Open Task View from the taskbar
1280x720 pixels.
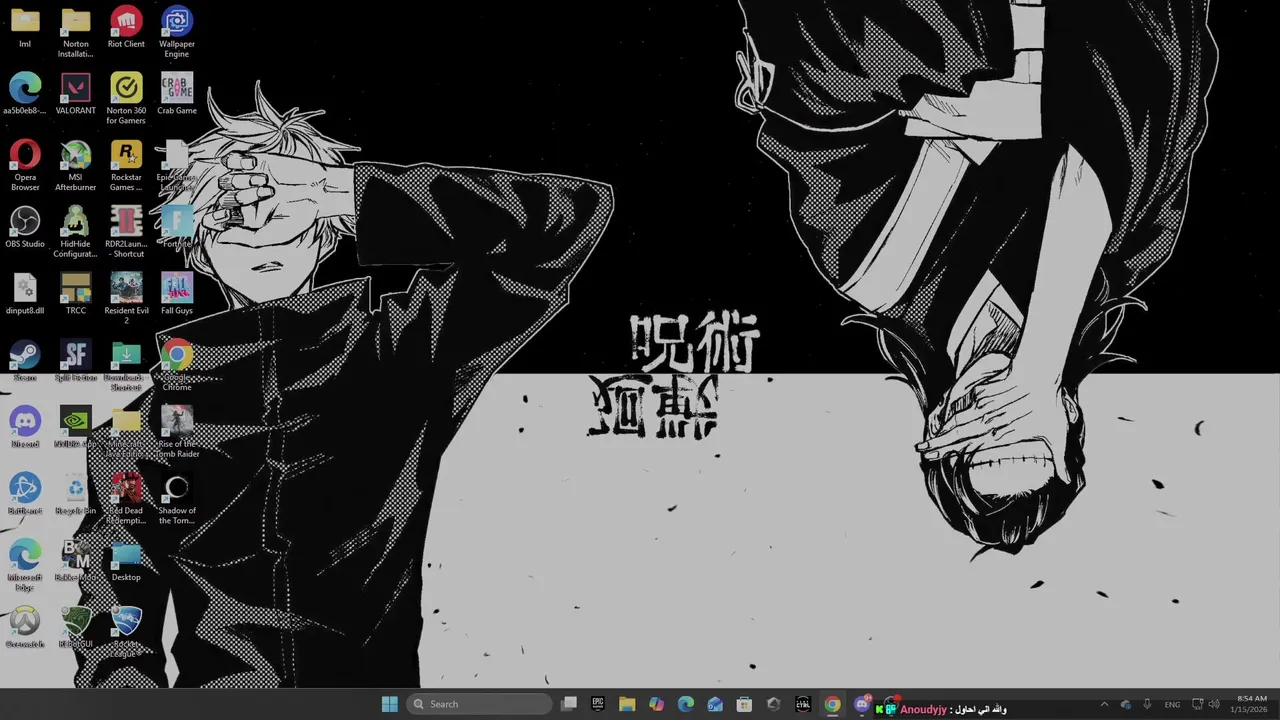(x=569, y=704)
